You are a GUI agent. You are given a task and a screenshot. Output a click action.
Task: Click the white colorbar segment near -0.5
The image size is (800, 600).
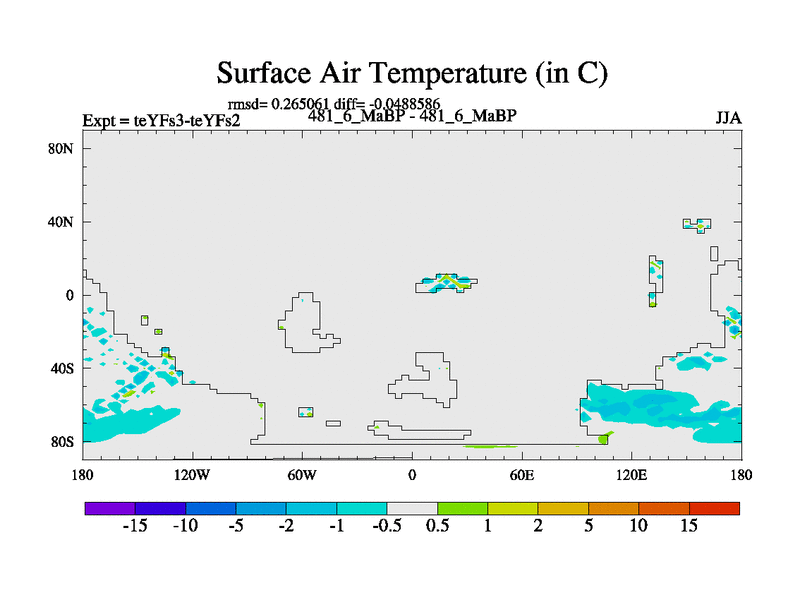click(x=412, y=508)
